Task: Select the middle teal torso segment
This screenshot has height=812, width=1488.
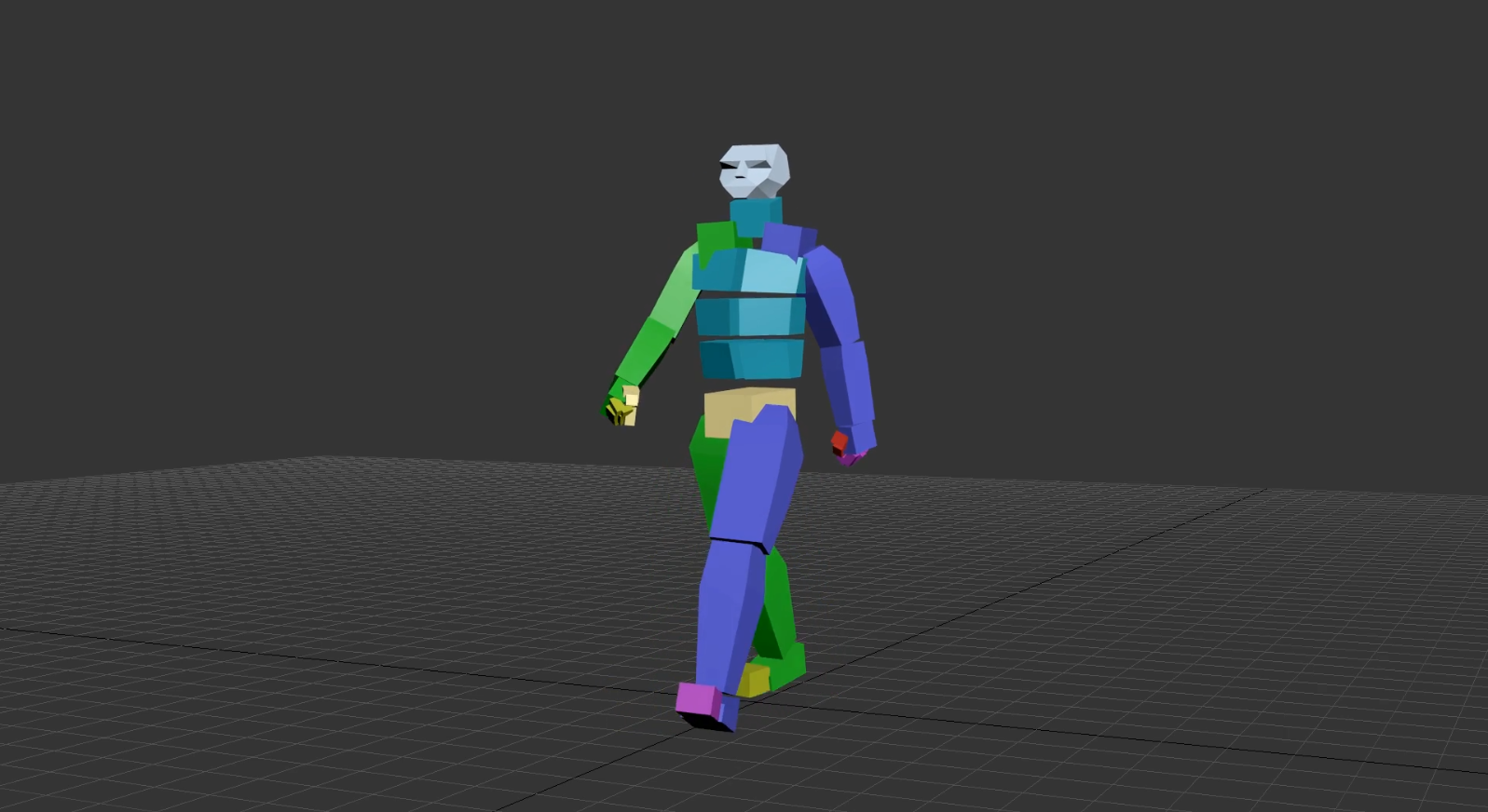Action: click(750, 316)
